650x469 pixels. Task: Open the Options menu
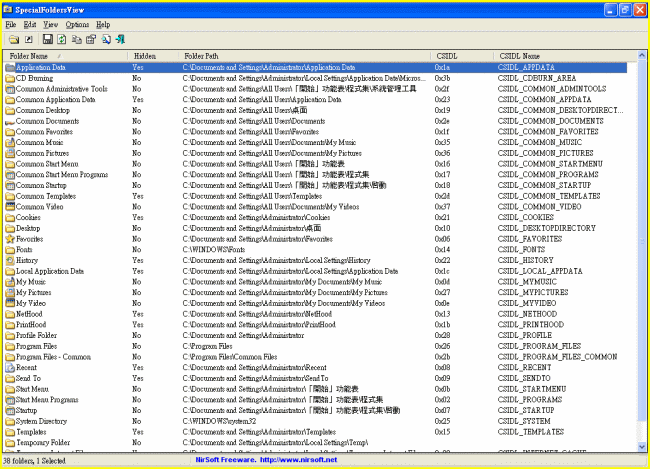(77, 23)
